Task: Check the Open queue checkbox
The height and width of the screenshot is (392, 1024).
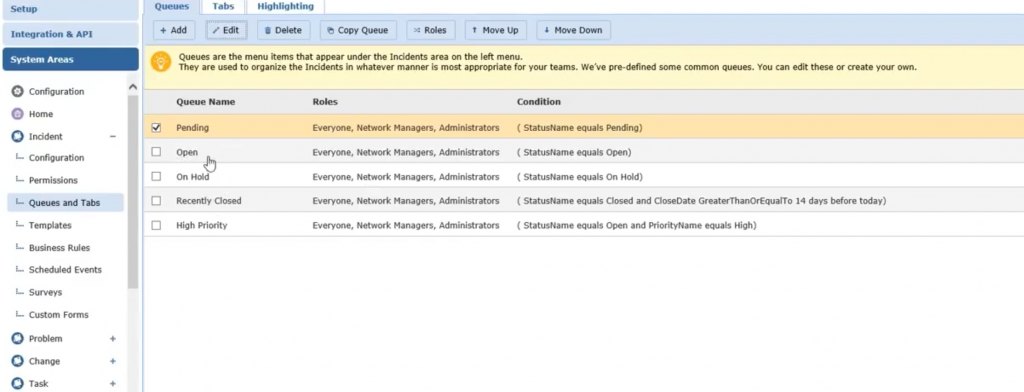Action: click(156, 152)
